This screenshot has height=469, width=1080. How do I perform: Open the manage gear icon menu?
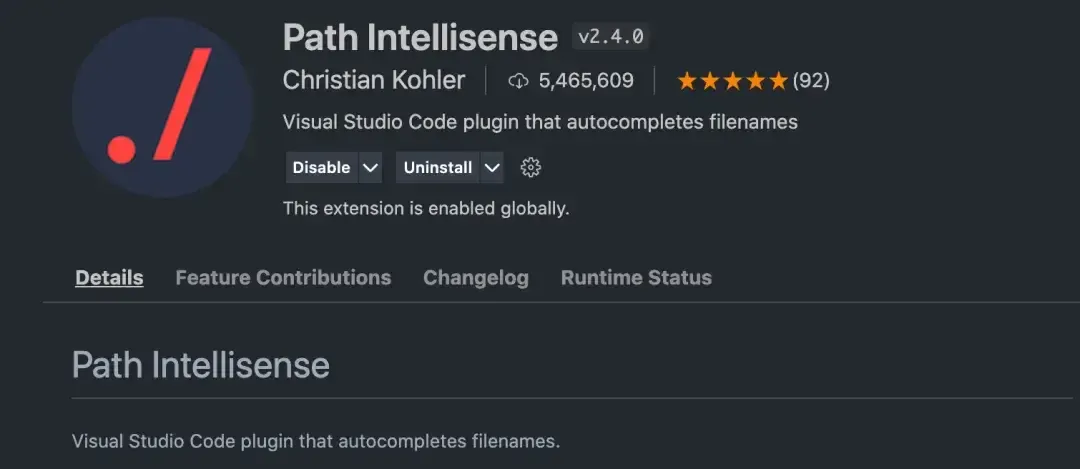531,168
